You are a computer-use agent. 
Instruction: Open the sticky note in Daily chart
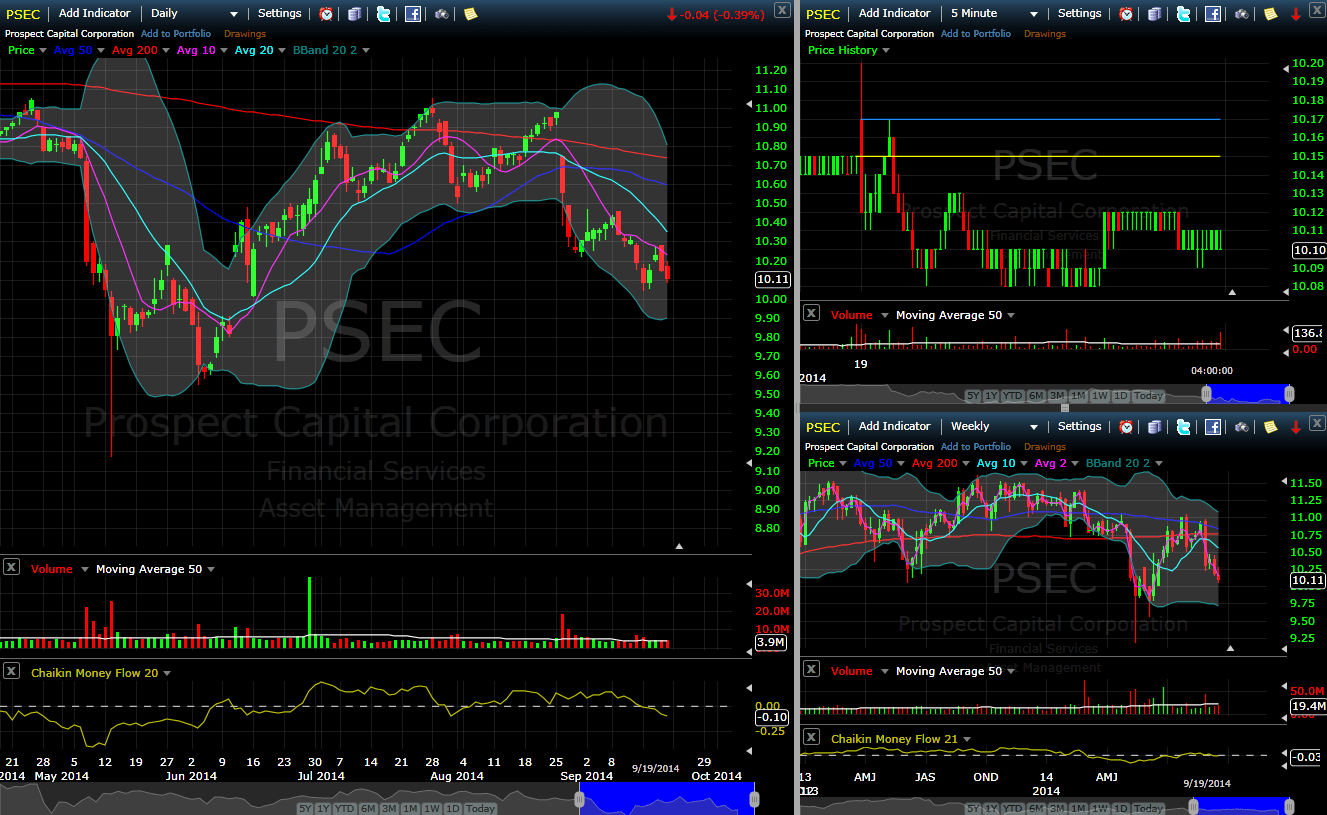[470, 14]
